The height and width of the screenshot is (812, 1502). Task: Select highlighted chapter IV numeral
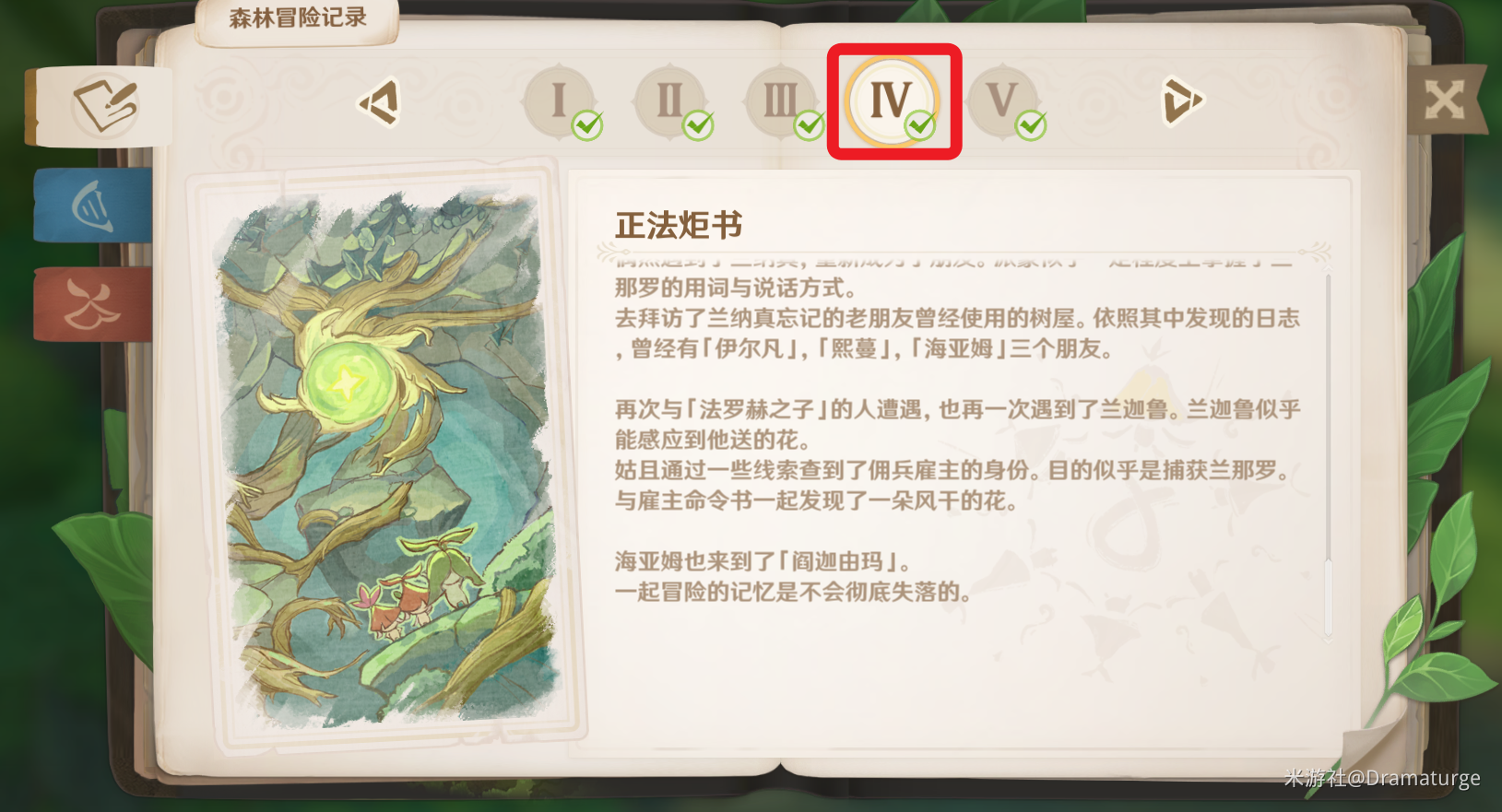coord(892,100)
